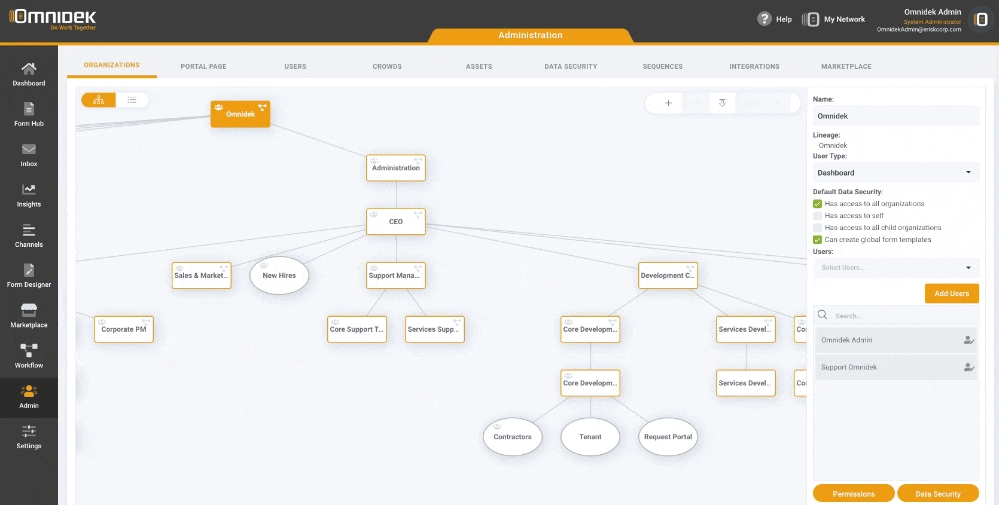Open the Inbox in the sidebar
The height and width of the screenshot is (505, 999).
(29, 155)
